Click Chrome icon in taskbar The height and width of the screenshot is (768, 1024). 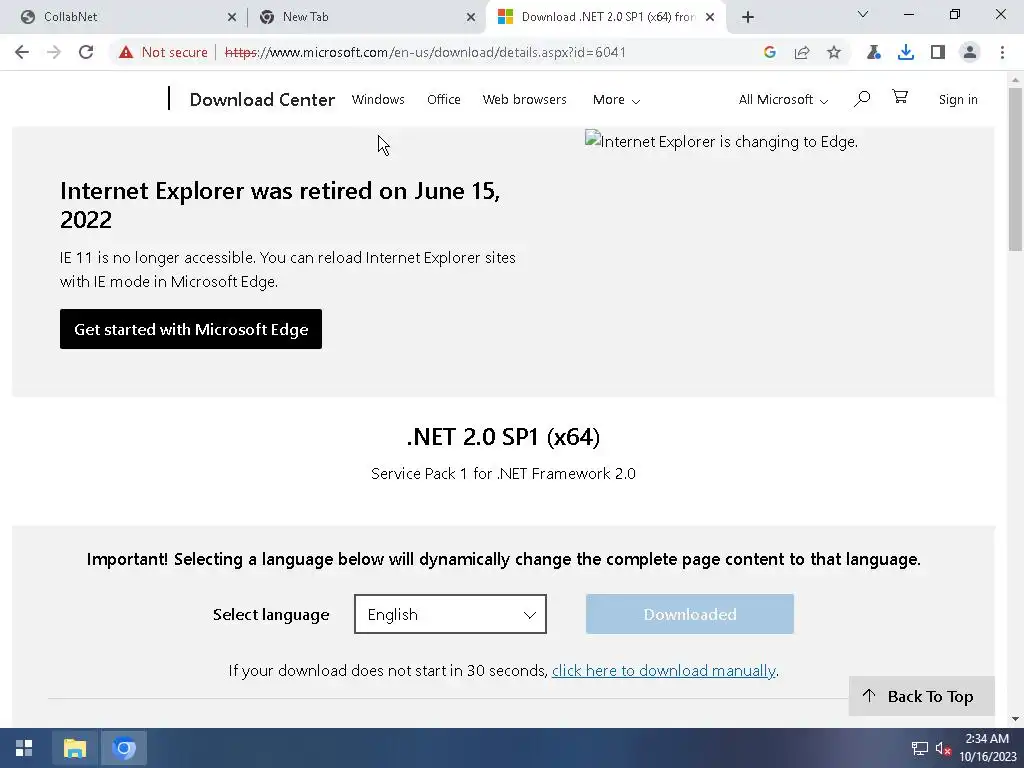click(124, 748)
